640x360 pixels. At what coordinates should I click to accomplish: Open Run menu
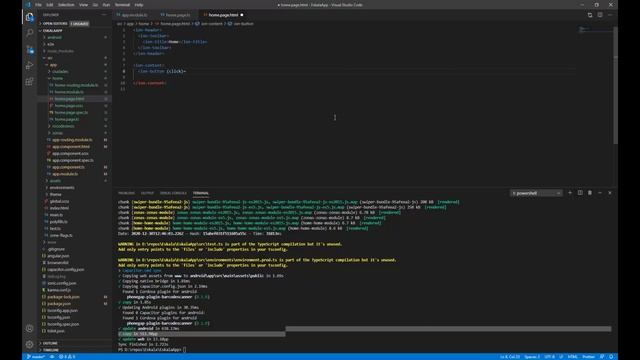[x=106, y=5]
